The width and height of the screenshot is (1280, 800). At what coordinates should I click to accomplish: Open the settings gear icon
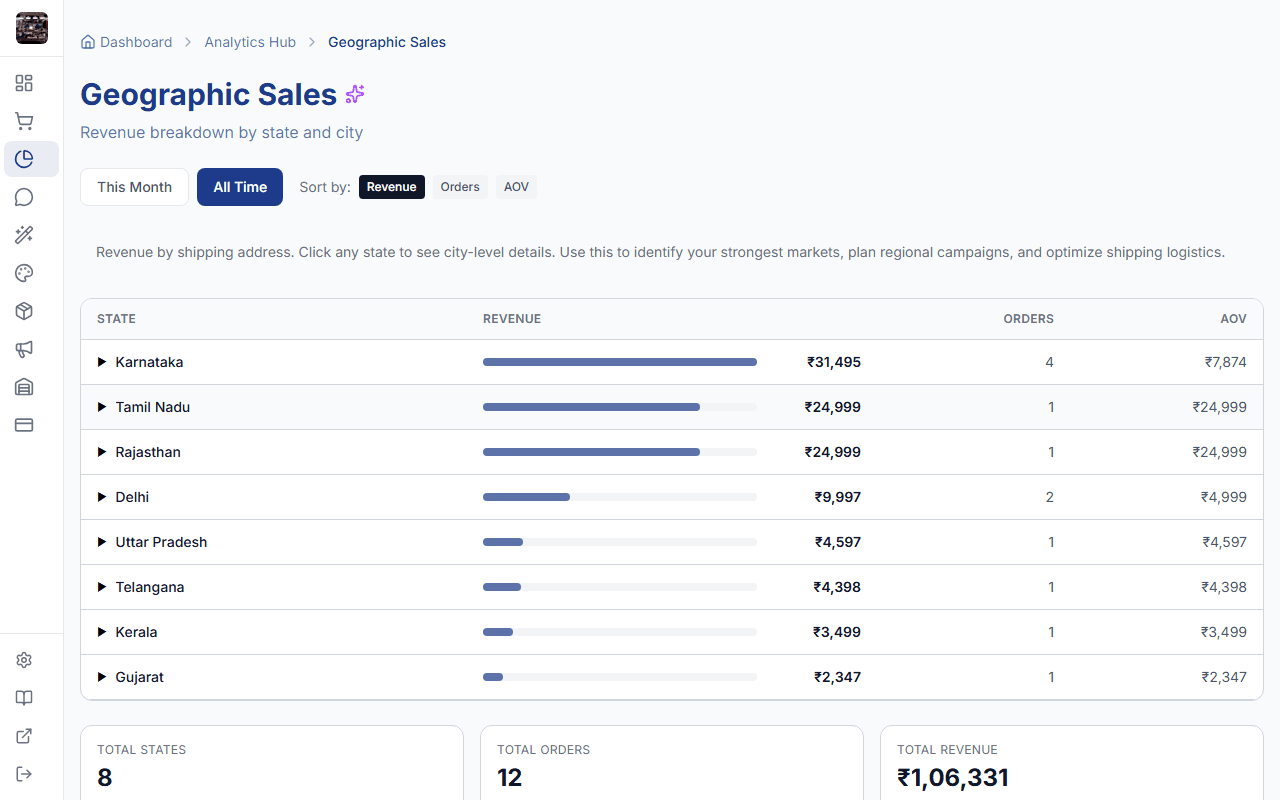point(24,660)
